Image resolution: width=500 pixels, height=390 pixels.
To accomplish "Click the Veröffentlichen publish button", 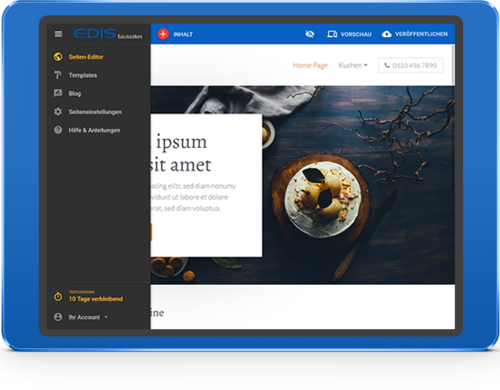I will pos(415,34).
